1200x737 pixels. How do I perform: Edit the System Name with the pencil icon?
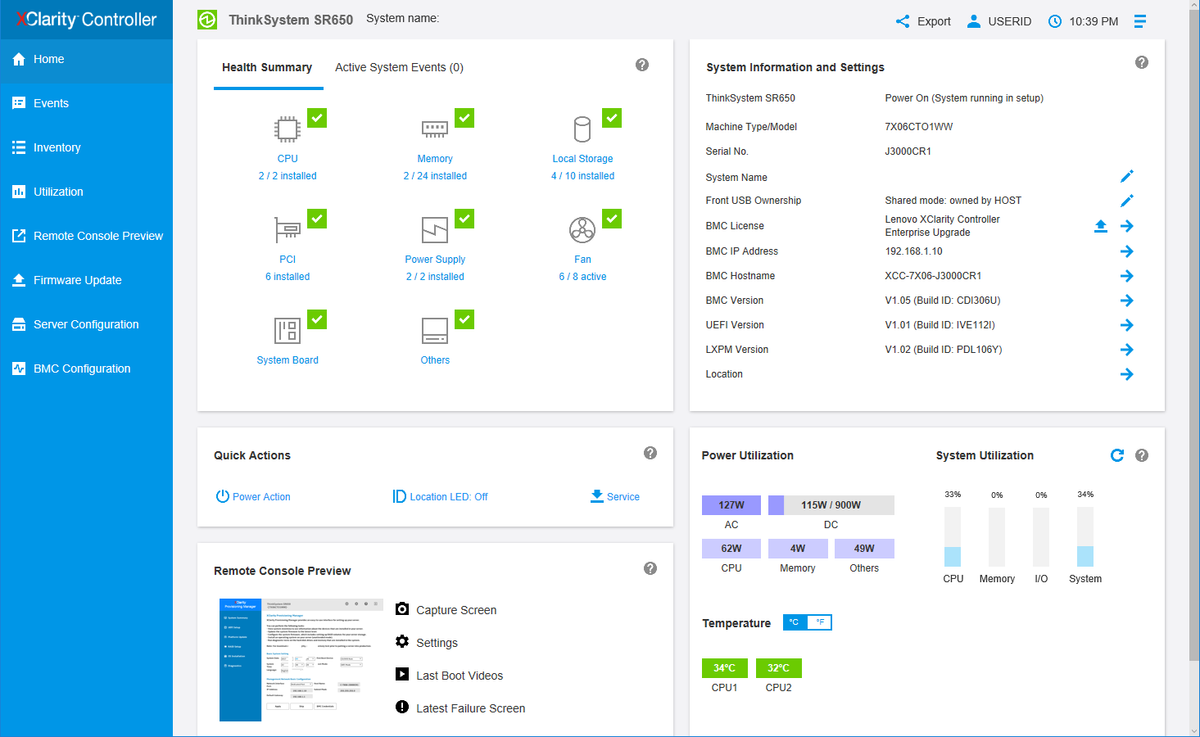(x=1127, y=176)
